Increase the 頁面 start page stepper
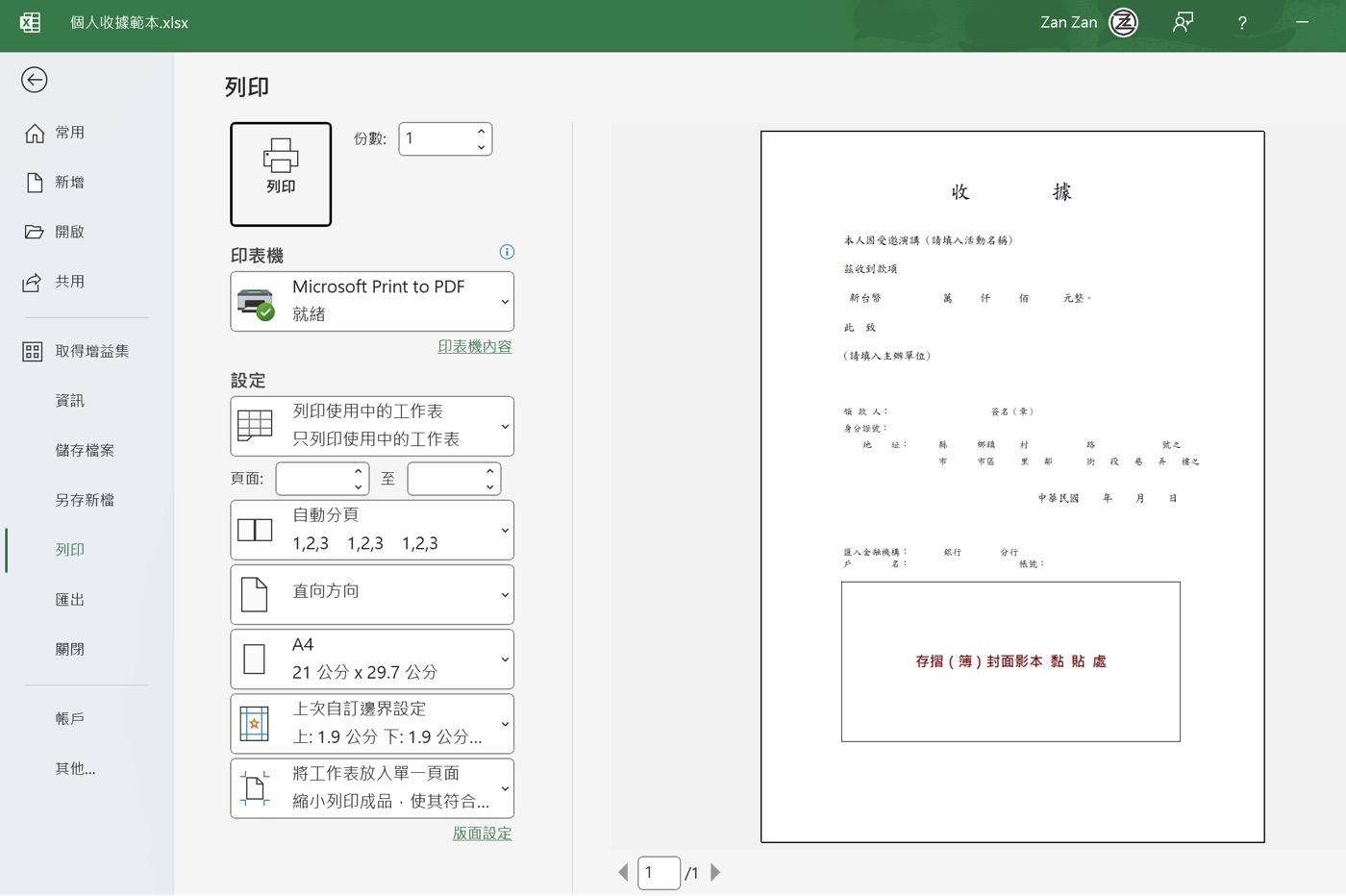Image resolution: width=1346 pixels, height=896 pixels. click(x=358, y=471)
